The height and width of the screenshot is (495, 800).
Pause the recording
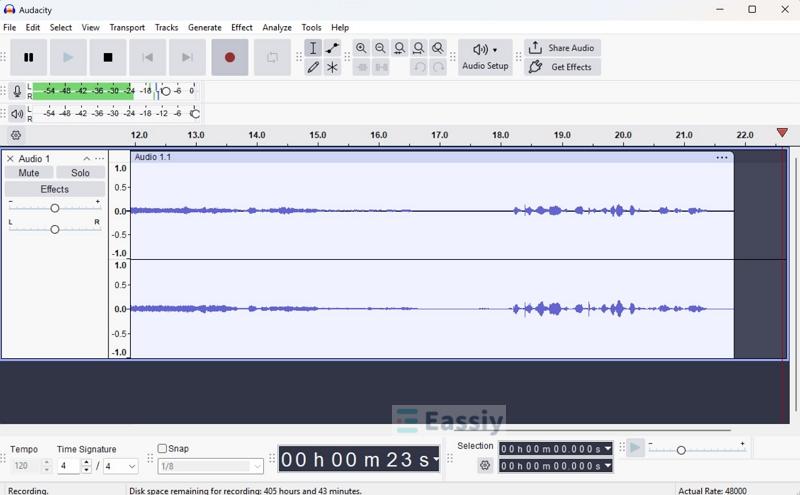(x=29, y=57)
